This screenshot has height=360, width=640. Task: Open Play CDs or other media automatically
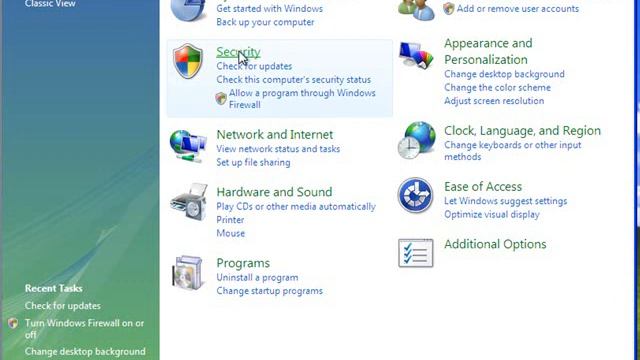coord(296,207)
